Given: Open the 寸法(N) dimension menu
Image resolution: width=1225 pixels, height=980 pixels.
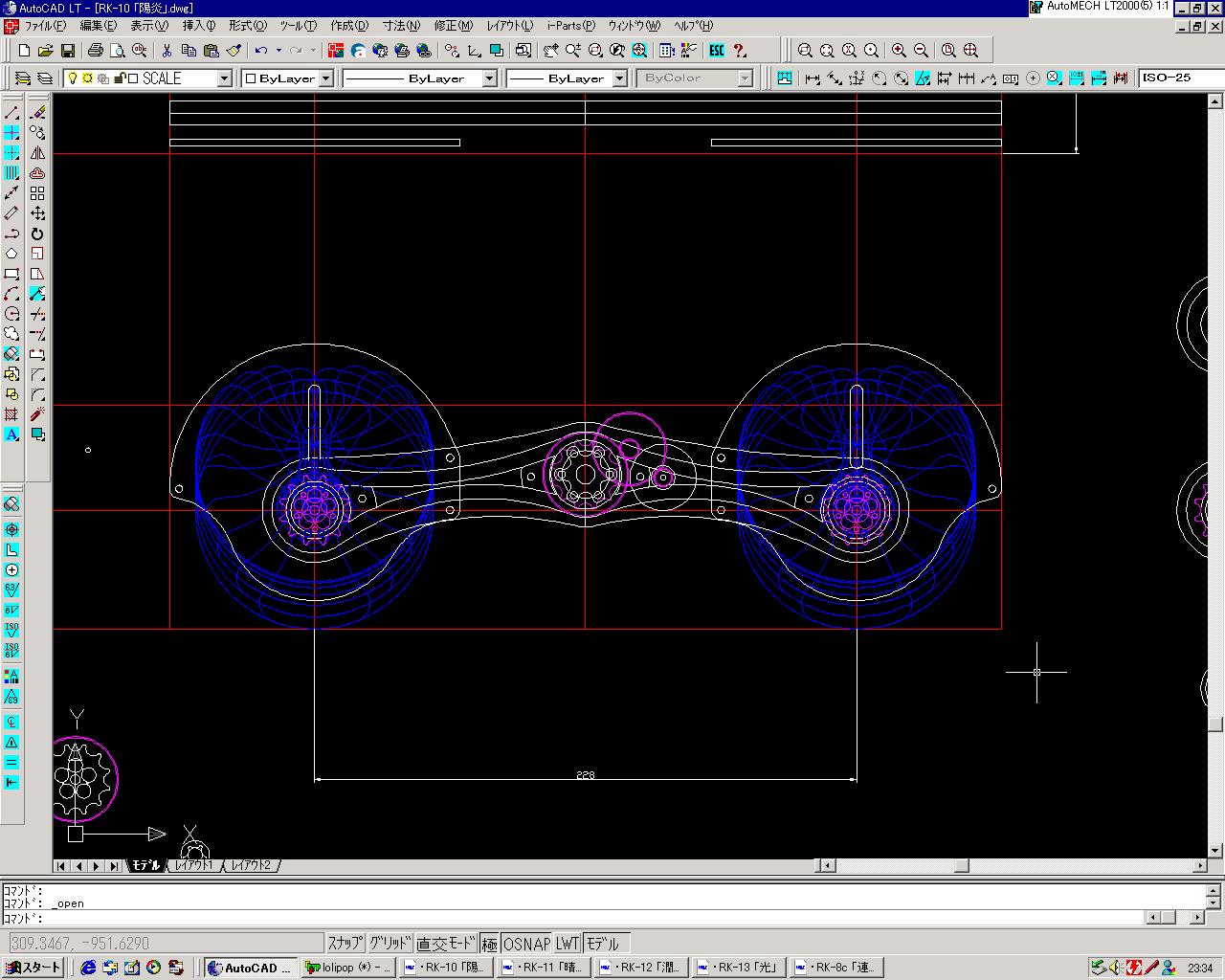Looking at the screenshot, I should click(x=400, y=26).
